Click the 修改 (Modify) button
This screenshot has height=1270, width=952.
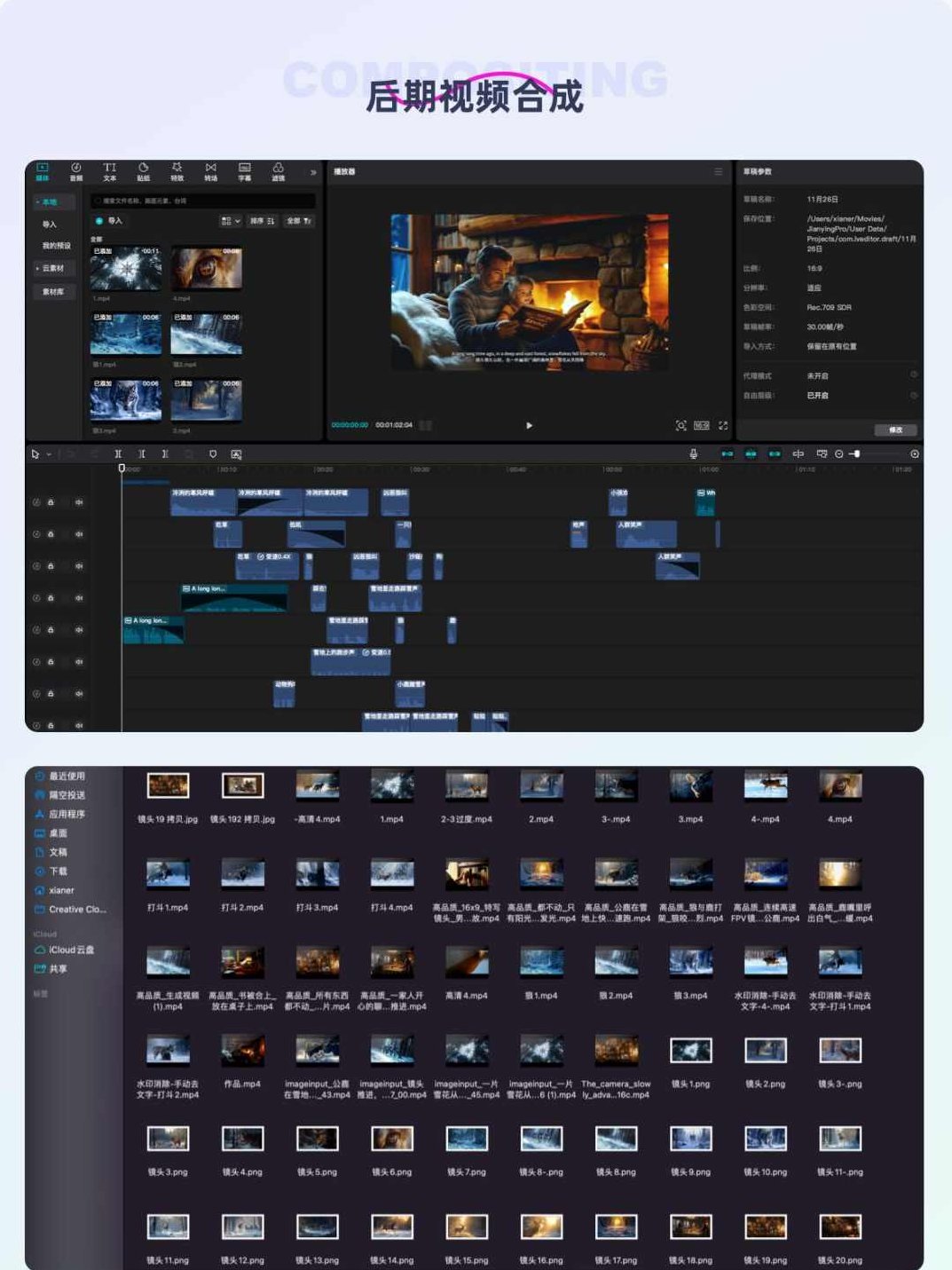895,430
